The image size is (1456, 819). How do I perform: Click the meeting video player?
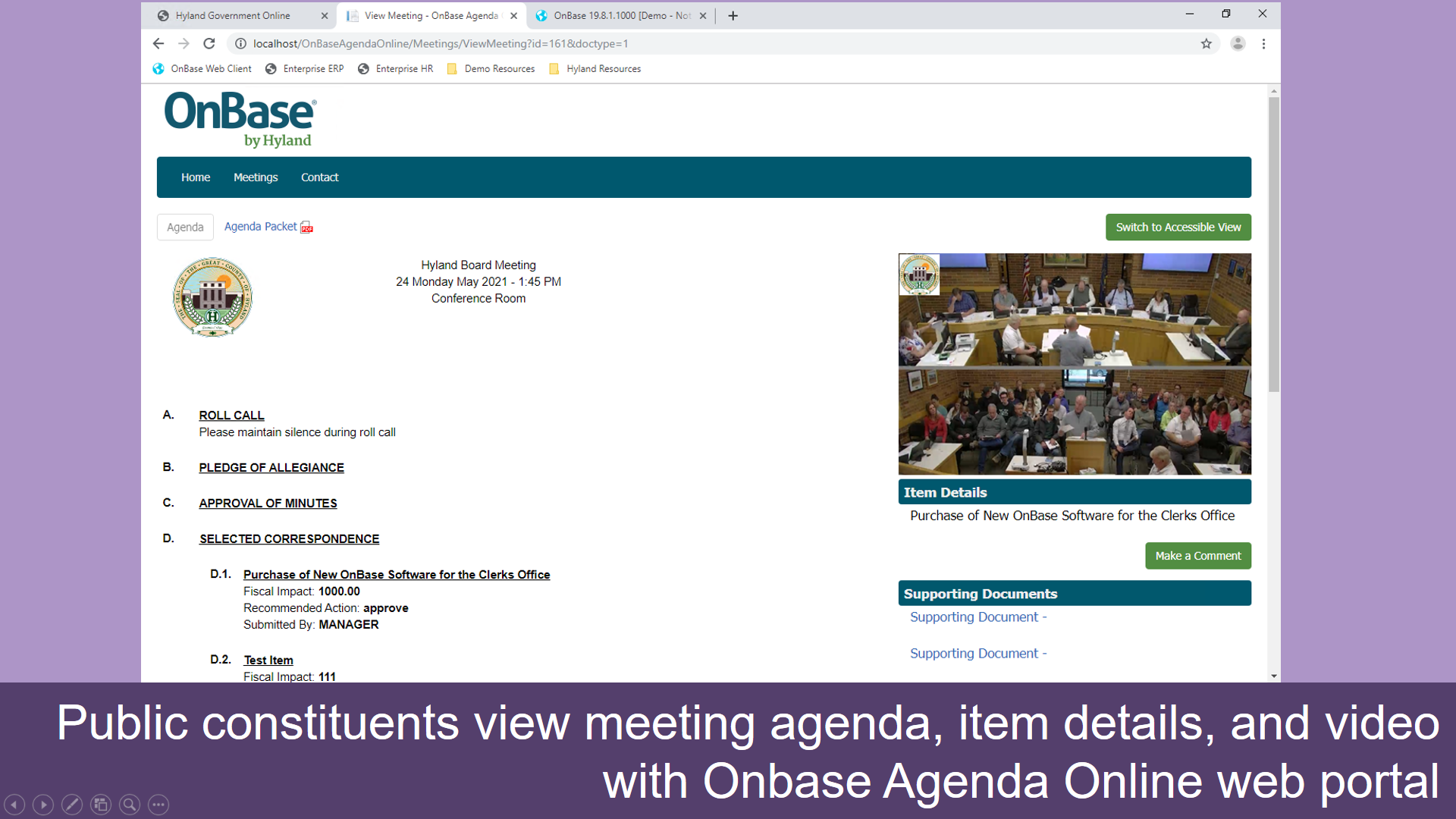1075,364
